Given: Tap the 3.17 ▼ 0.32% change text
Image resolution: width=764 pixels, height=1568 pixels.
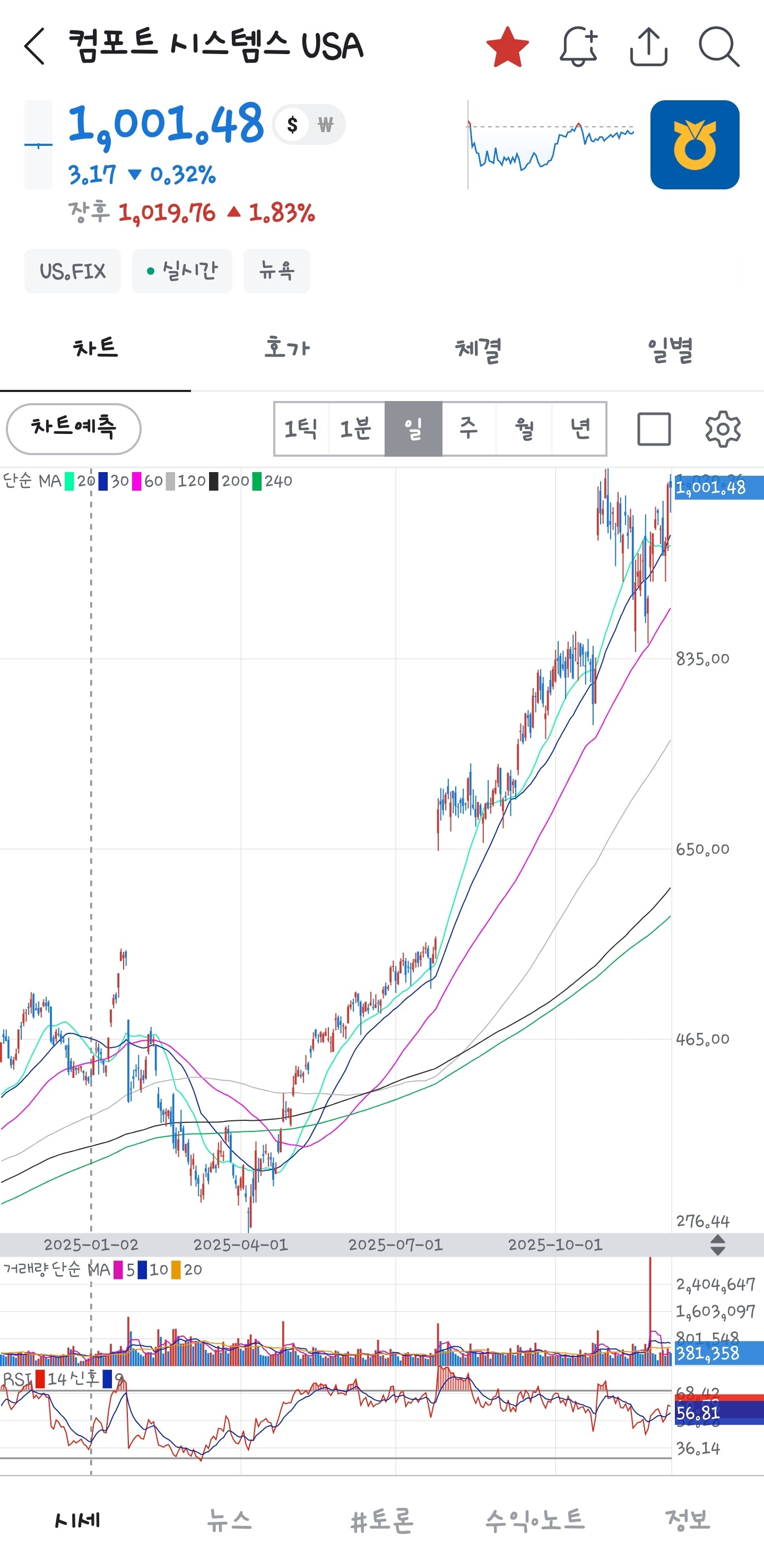Looking at the screenshot, I should tap(142, 175).
